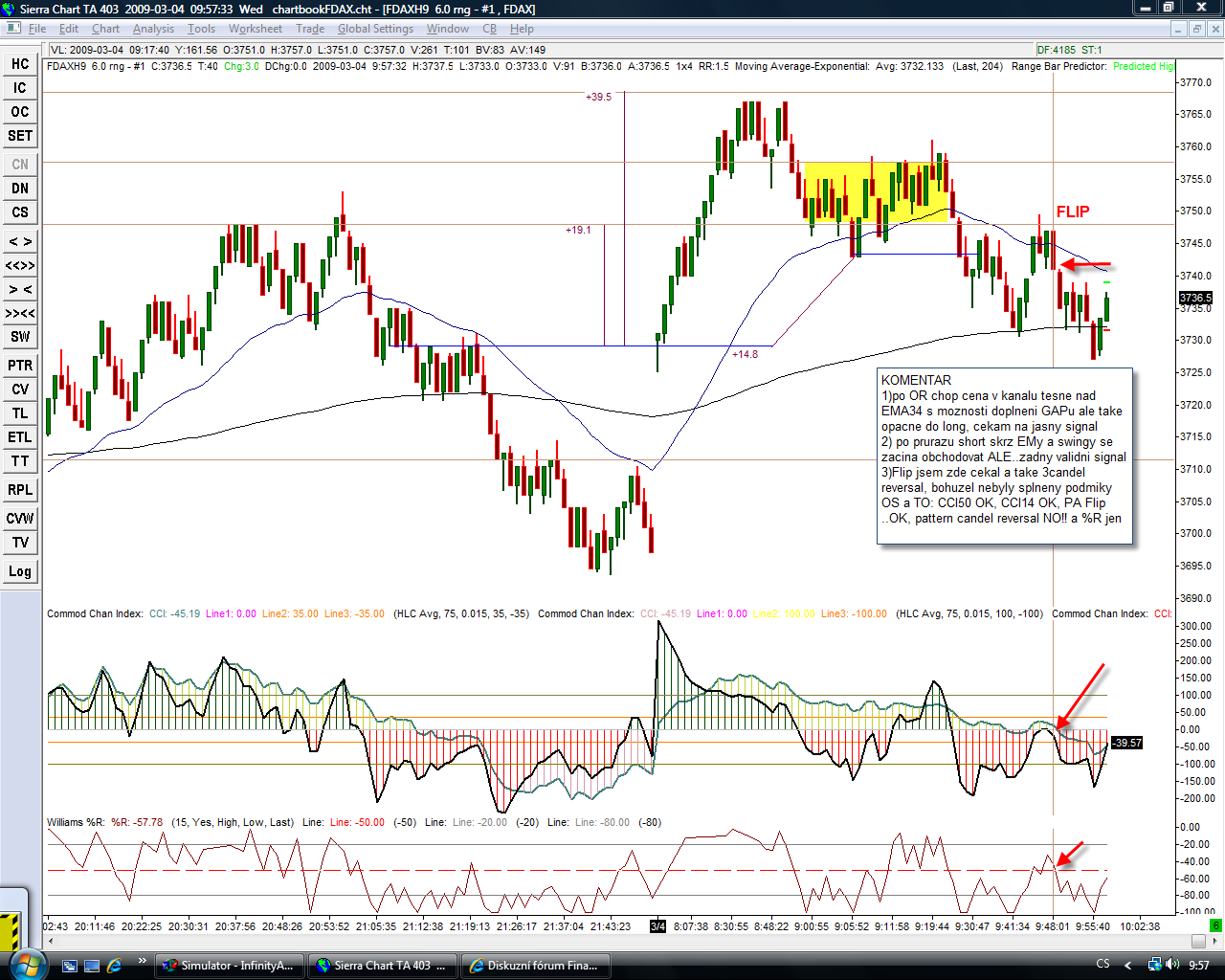Click the HC toolbar button

pyautogui.click(x=20, y=64)
